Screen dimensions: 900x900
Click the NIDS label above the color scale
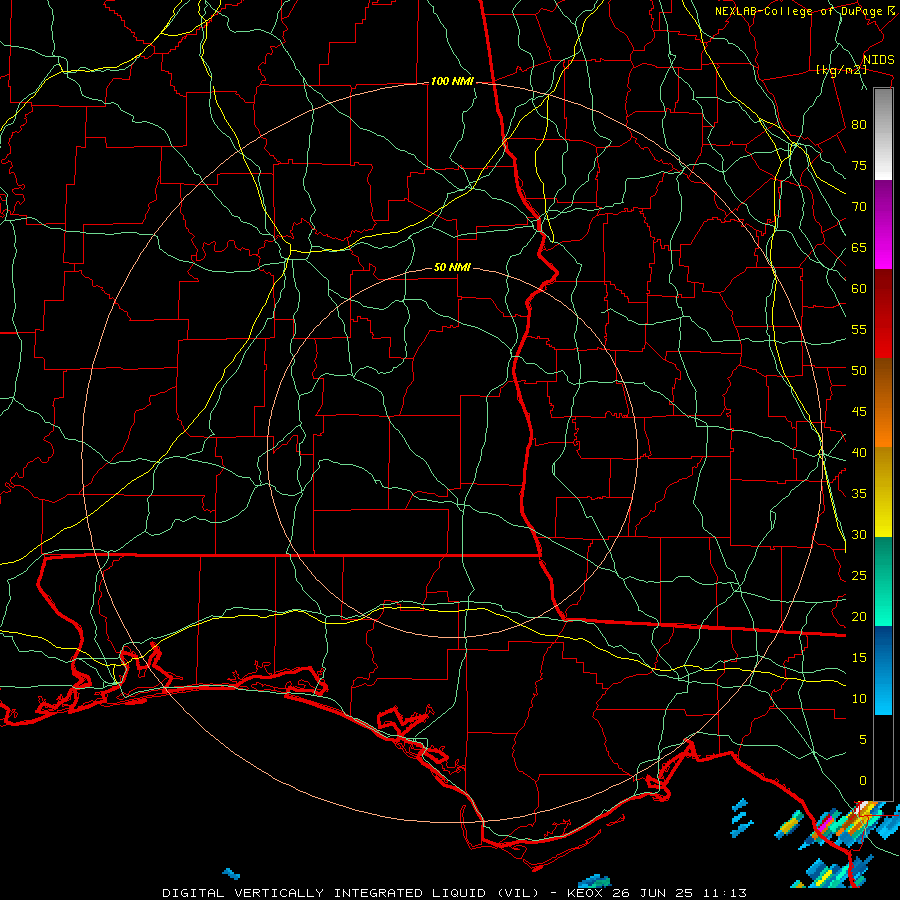click(878, 60)
